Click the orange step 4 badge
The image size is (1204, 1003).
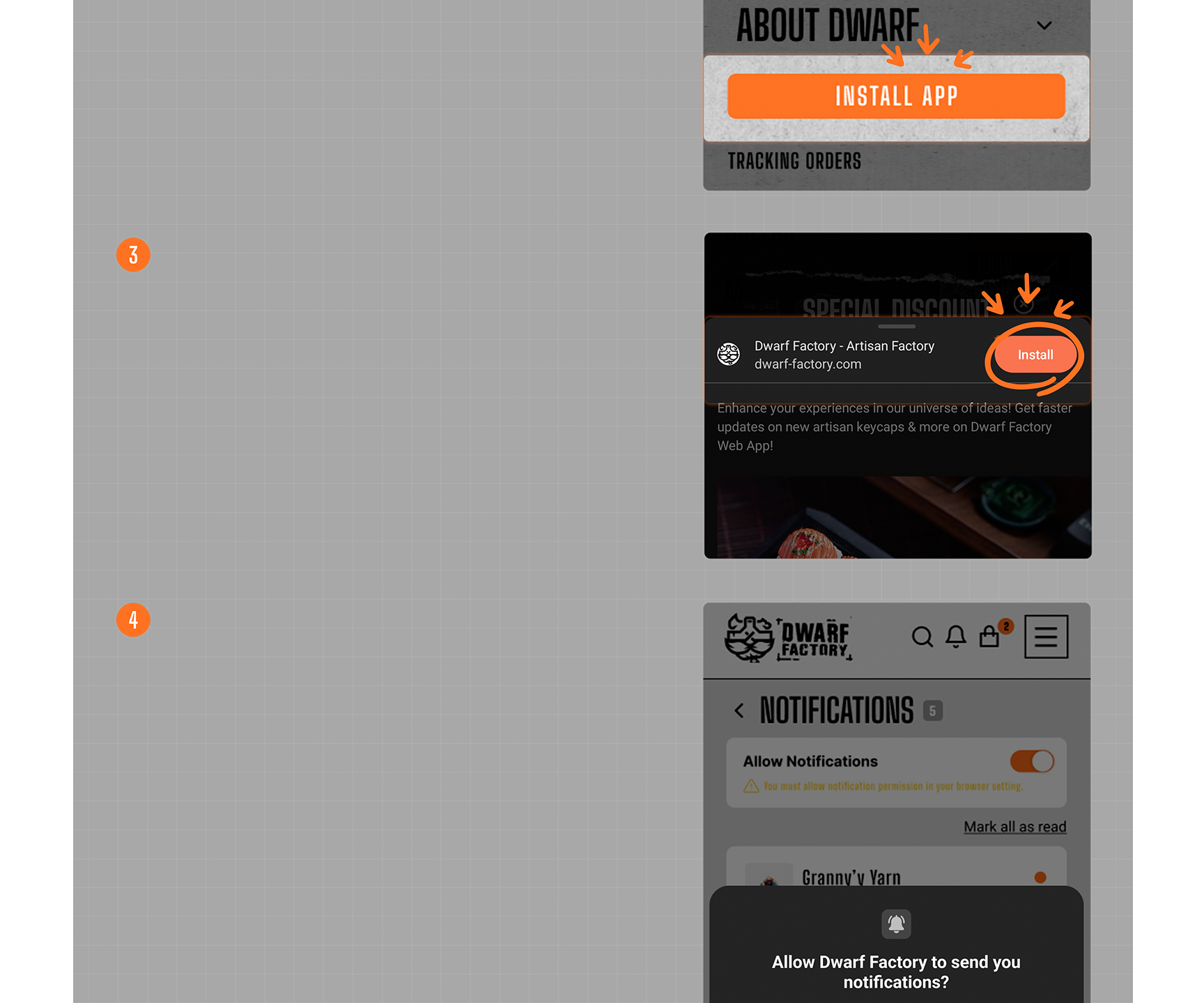tap(133, 620)
